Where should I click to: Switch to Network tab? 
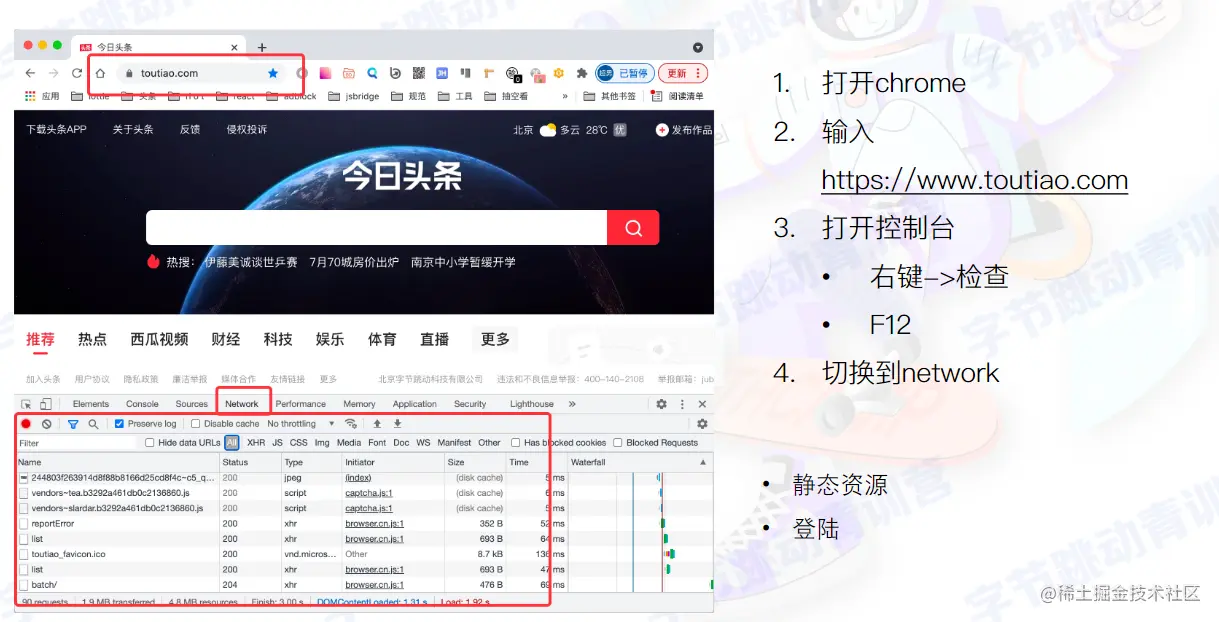pos(242,404)
